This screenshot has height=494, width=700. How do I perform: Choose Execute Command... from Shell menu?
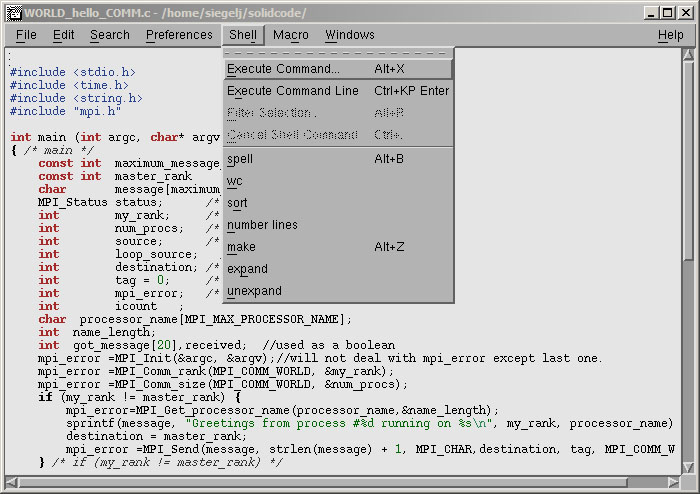[338, 69]
